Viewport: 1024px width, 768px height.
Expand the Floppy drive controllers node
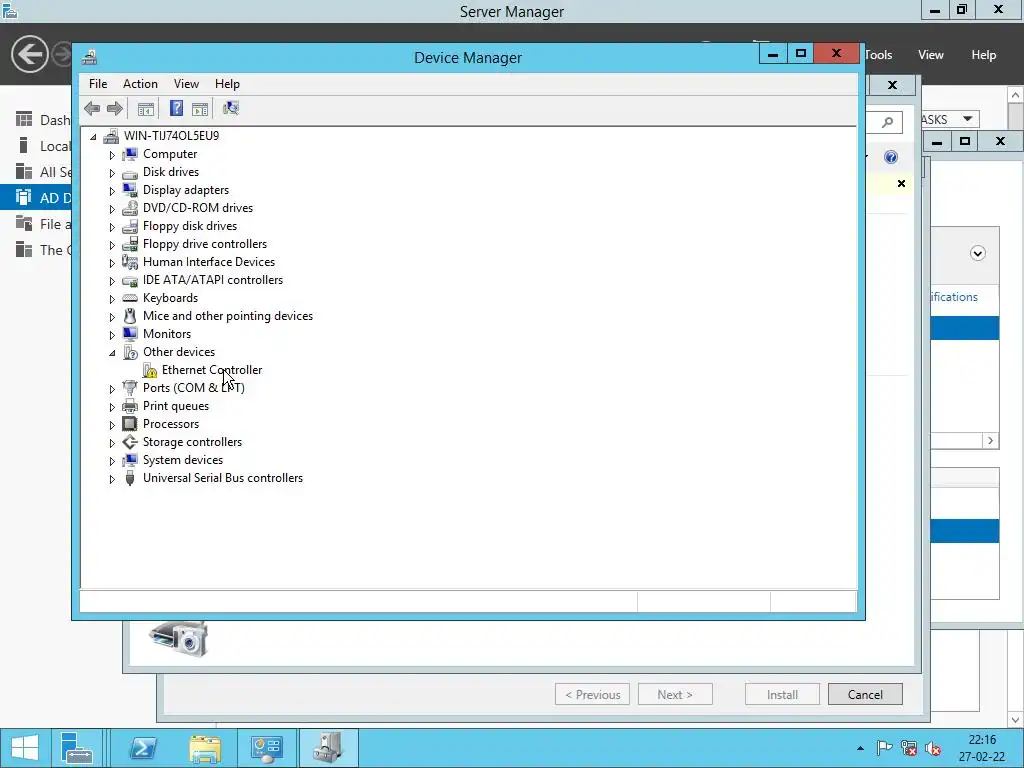112,245
